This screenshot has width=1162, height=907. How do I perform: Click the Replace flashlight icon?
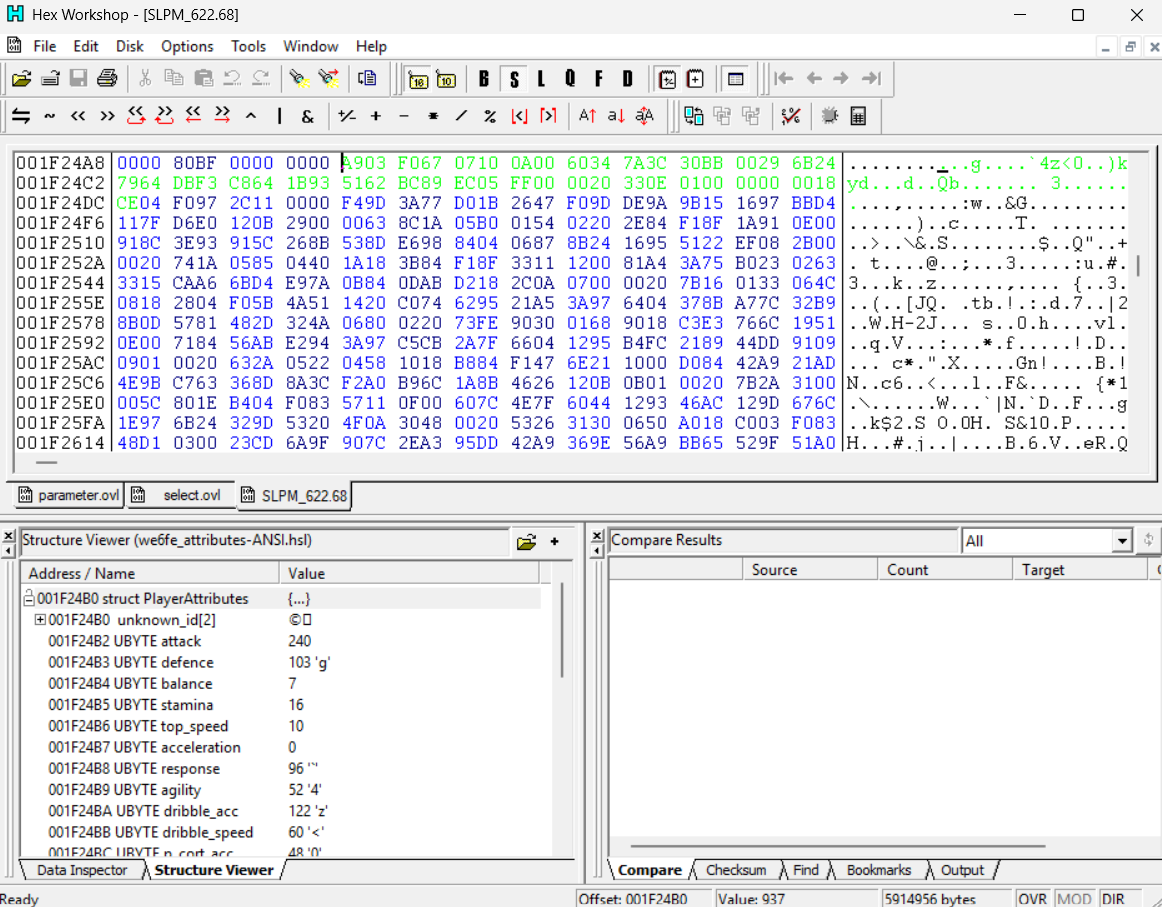pos(328,79)
